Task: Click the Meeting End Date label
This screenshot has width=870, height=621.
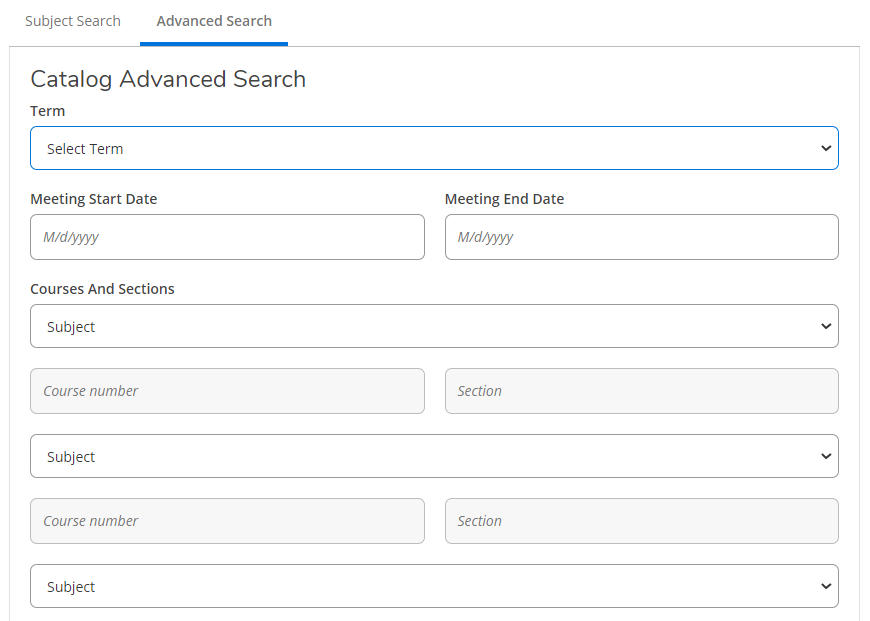Action: pyautogui.click(x=504, y=199)
